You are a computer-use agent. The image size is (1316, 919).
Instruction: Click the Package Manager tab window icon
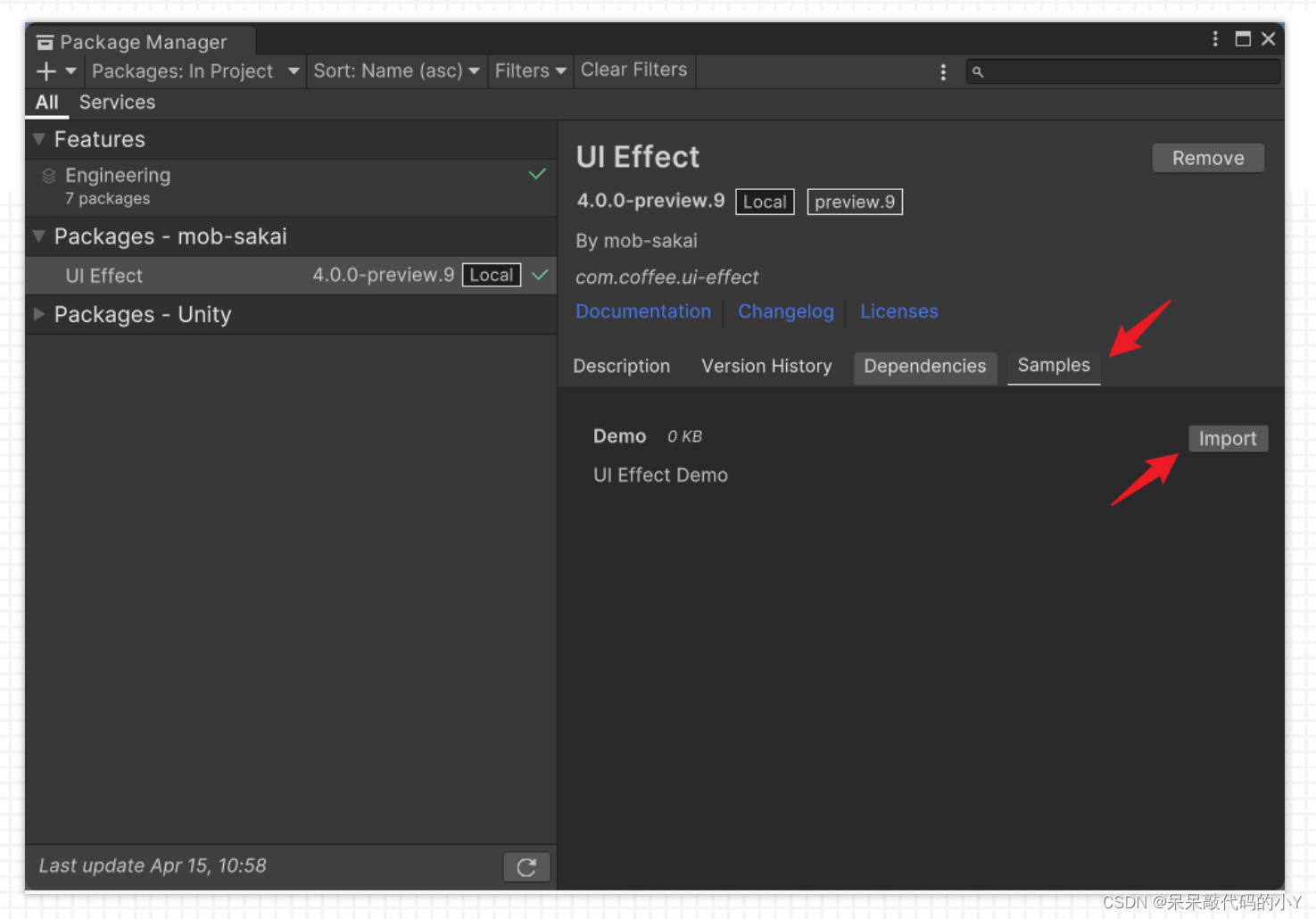pyautogui.click(x=45, y=42)
